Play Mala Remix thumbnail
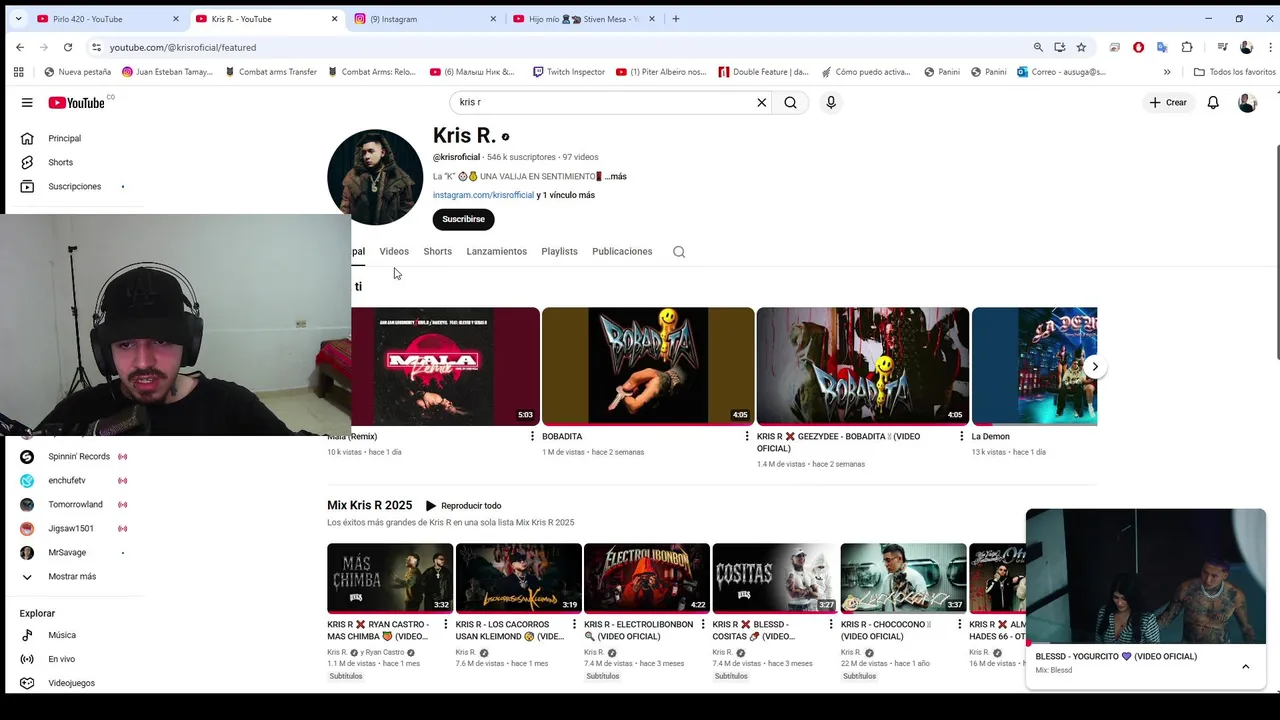 pyautogui.click(x=444, y=366)
